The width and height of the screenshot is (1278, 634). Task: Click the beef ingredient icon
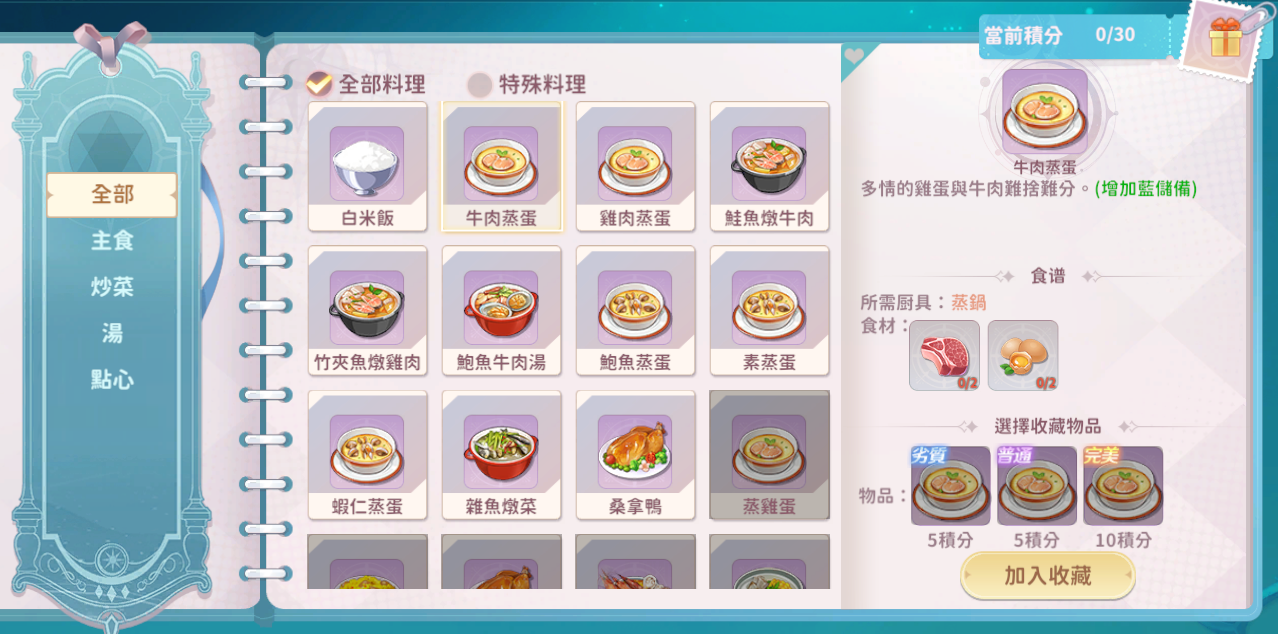[944, 355]
